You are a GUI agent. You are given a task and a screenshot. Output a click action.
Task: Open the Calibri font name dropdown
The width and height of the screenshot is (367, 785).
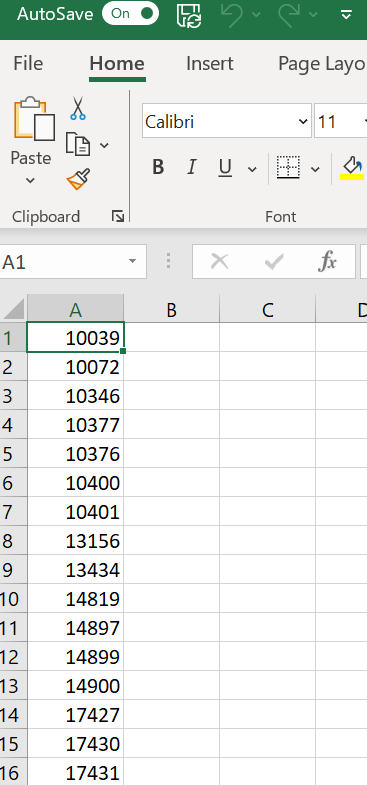click(302, 121)
